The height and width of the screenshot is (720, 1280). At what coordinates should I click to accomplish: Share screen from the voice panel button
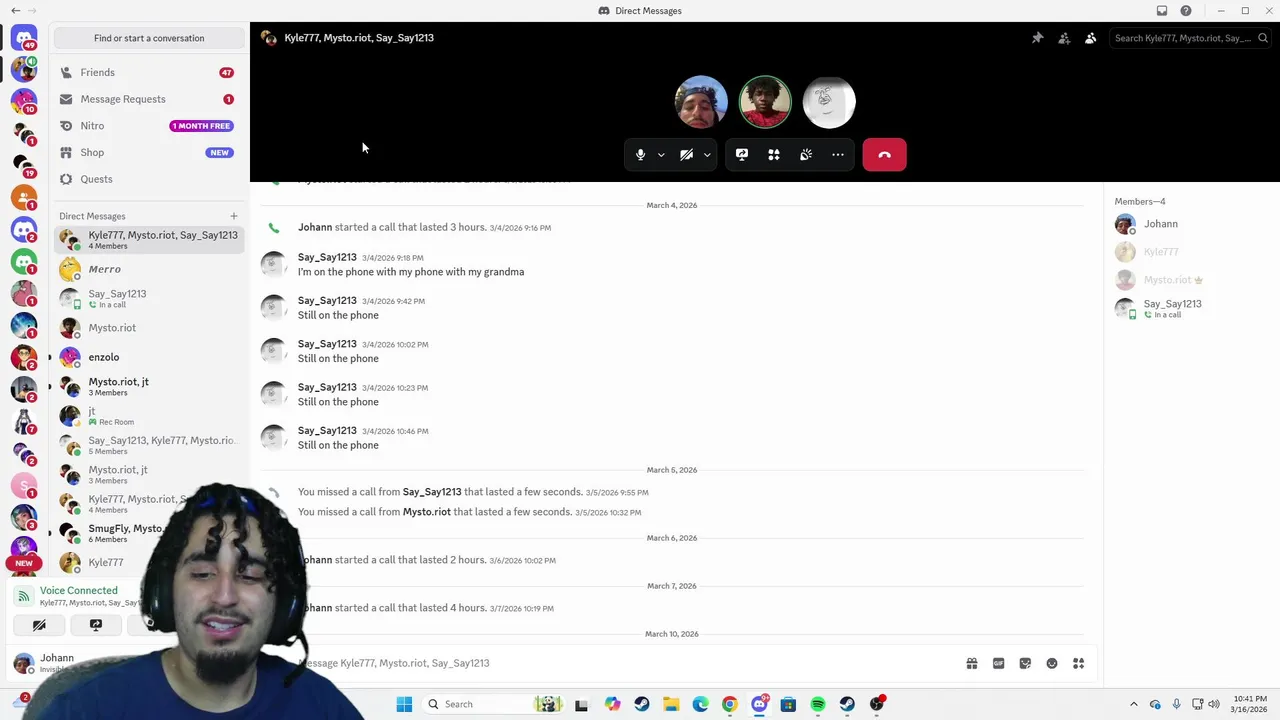click(x=96, y=625)
